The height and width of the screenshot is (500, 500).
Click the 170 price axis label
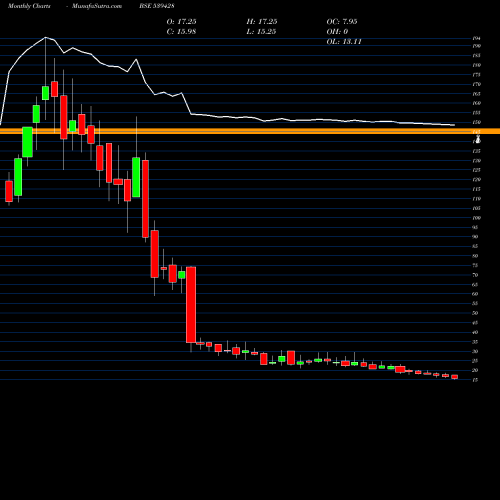[477, 84]
